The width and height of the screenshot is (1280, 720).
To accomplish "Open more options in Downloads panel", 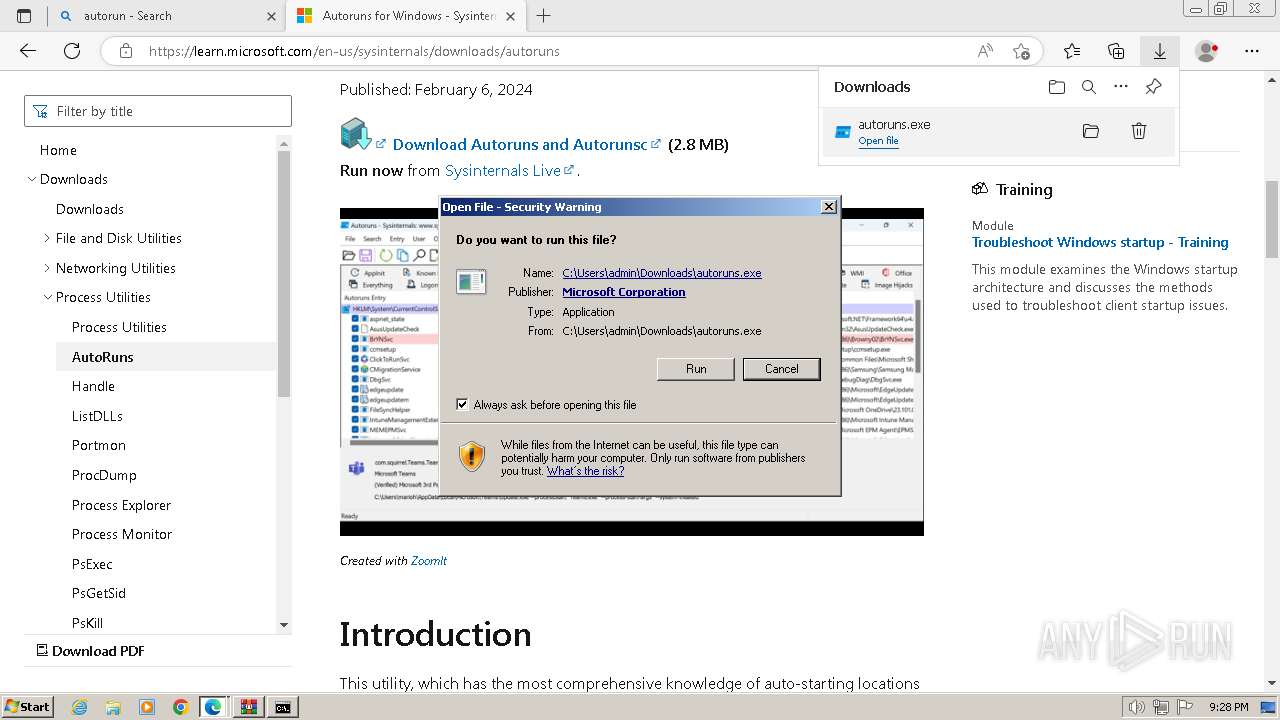I will [1121, 87].
